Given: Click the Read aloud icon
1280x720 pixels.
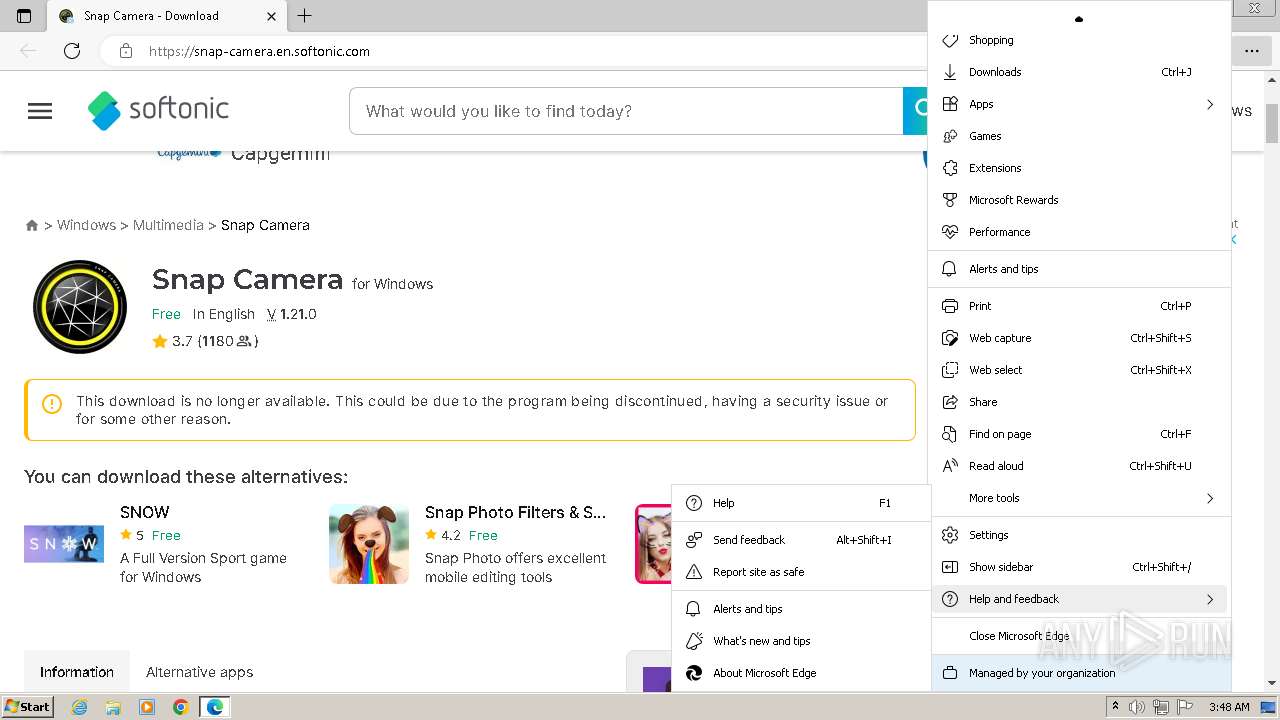Looking at the screenshot, I should click(x=950, y=466).
